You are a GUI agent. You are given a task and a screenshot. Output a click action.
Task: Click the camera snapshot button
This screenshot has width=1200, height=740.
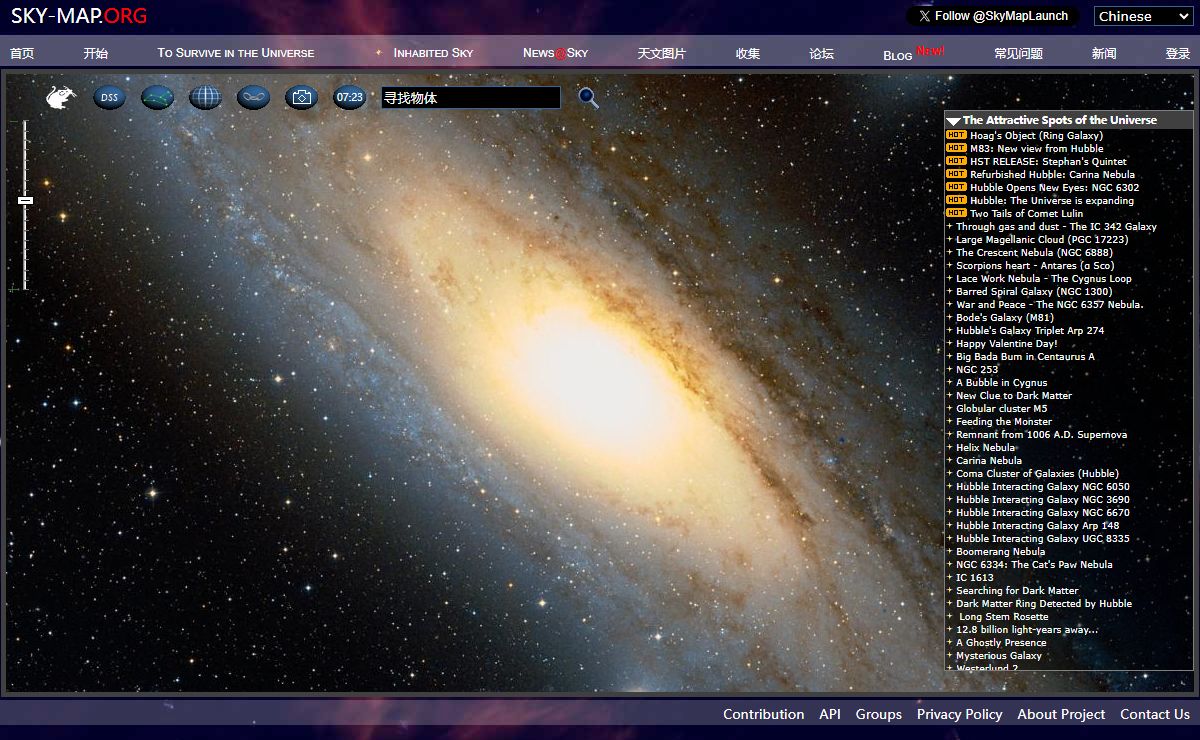click(x=301, y=97)
